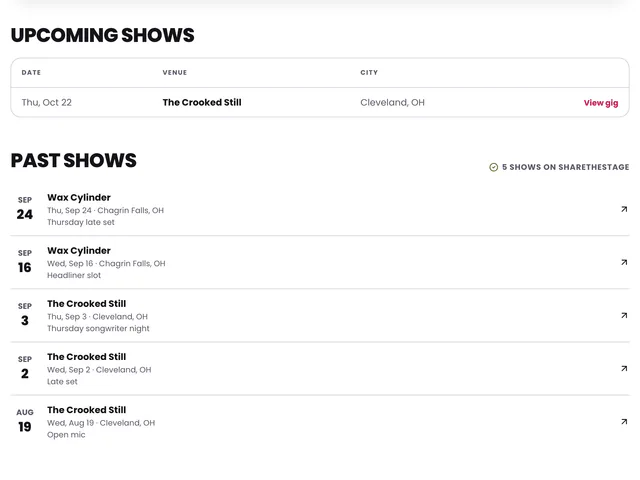Select the Thu, Oct 22 date cell
Screen dimensions: 640x480
point(47,102)
